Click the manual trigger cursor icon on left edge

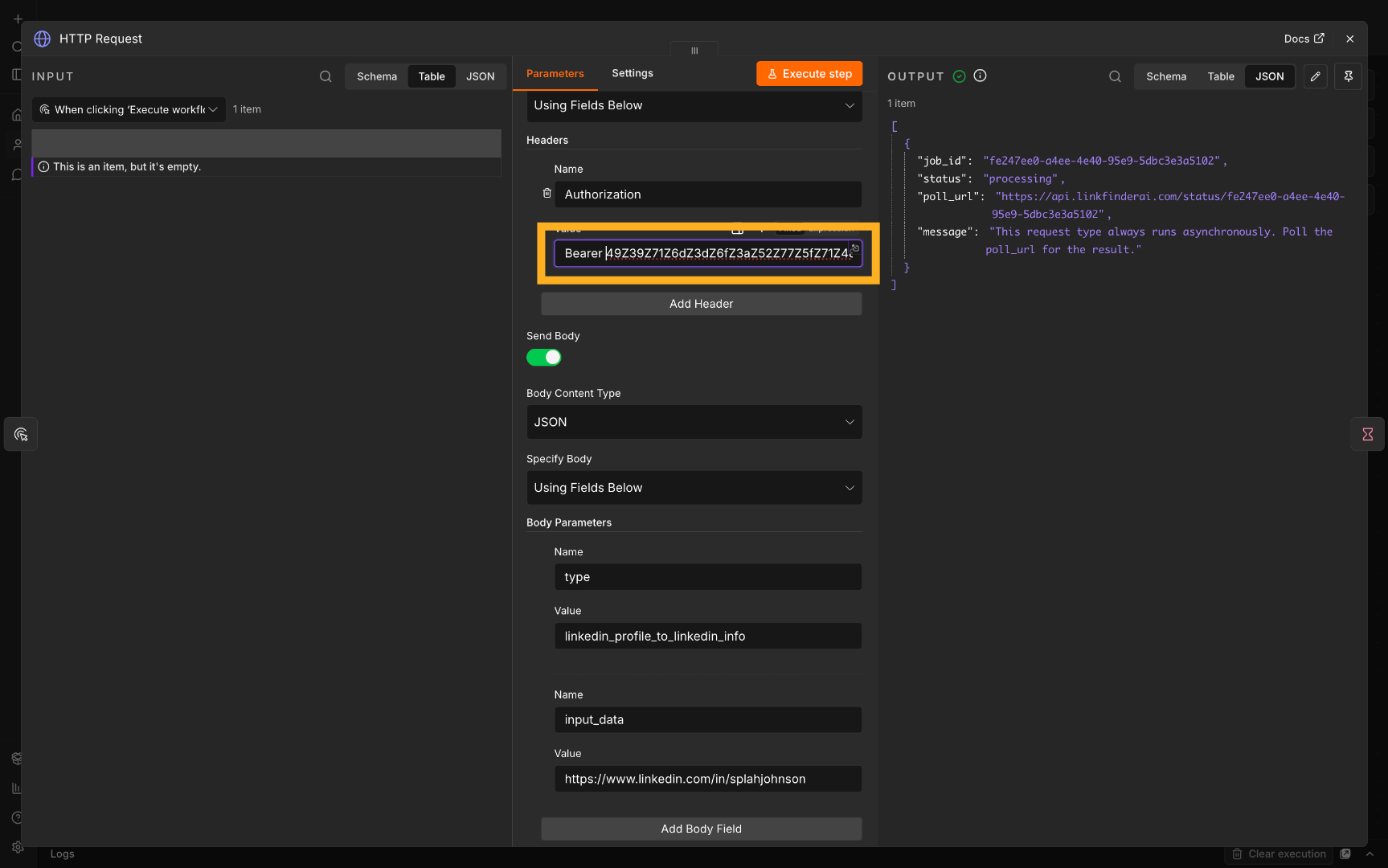coord(21,434)
